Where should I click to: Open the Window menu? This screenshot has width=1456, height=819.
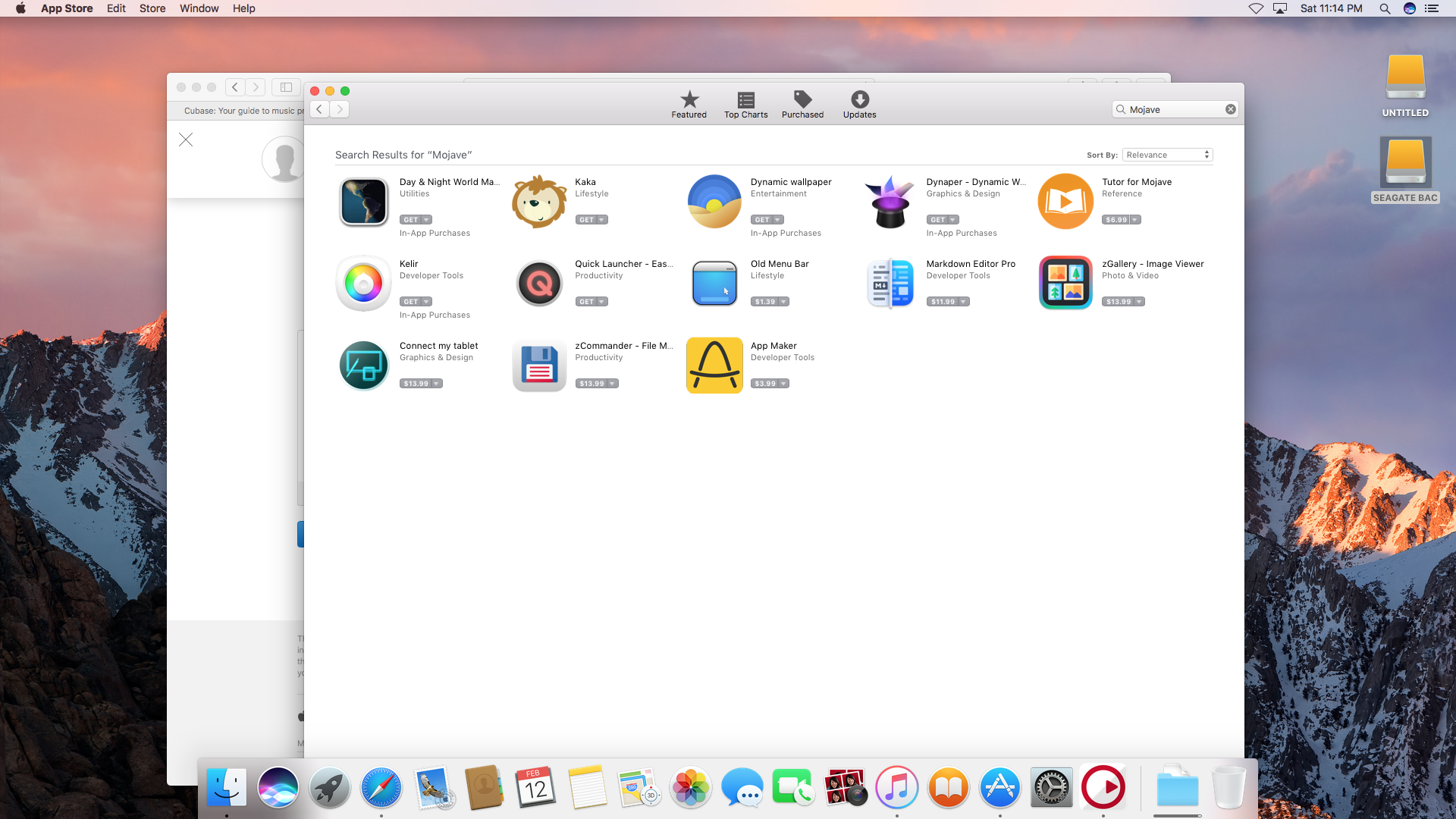point(199,8)
